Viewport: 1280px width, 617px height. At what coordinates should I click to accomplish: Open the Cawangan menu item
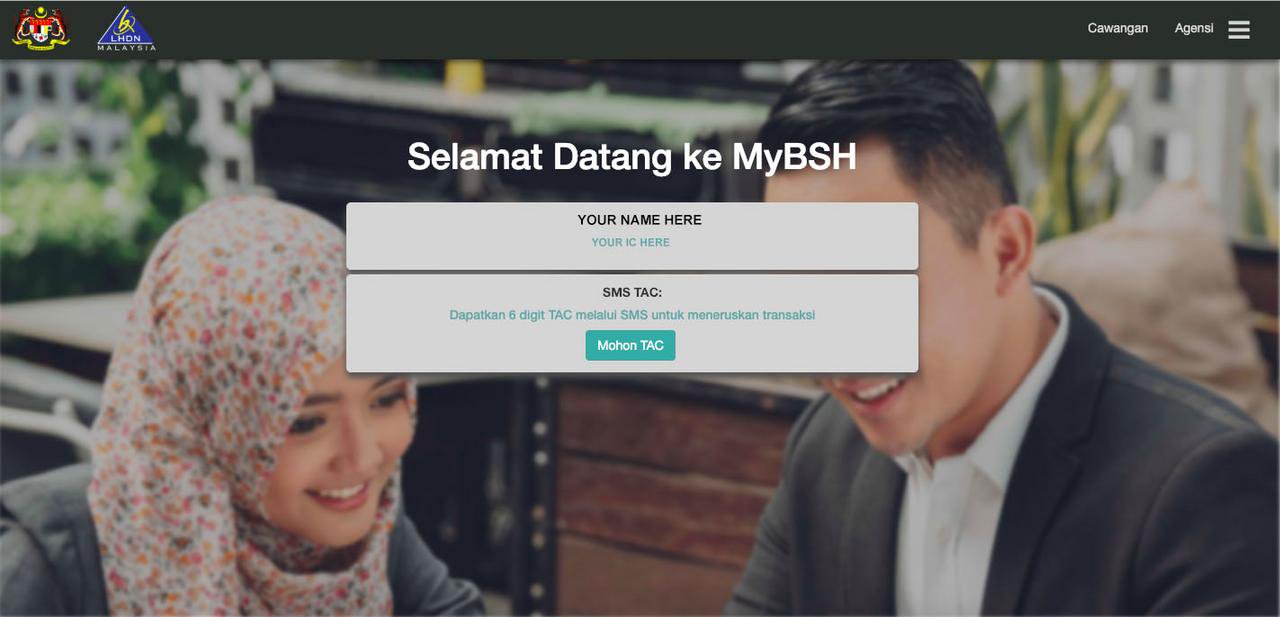point(1118,28)
